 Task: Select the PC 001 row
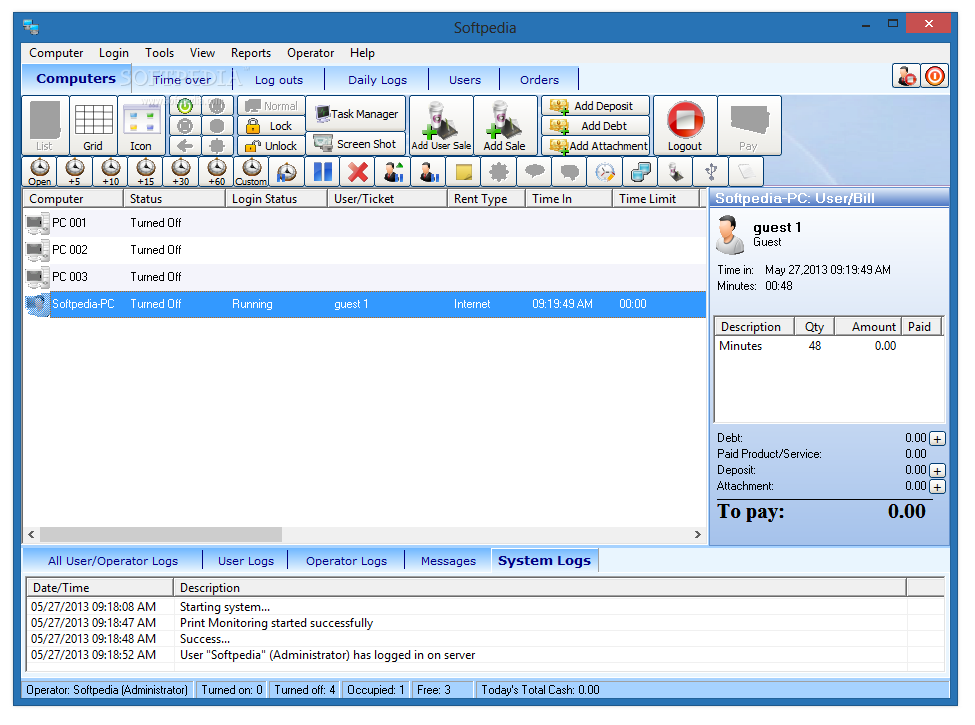coord(364,223)
